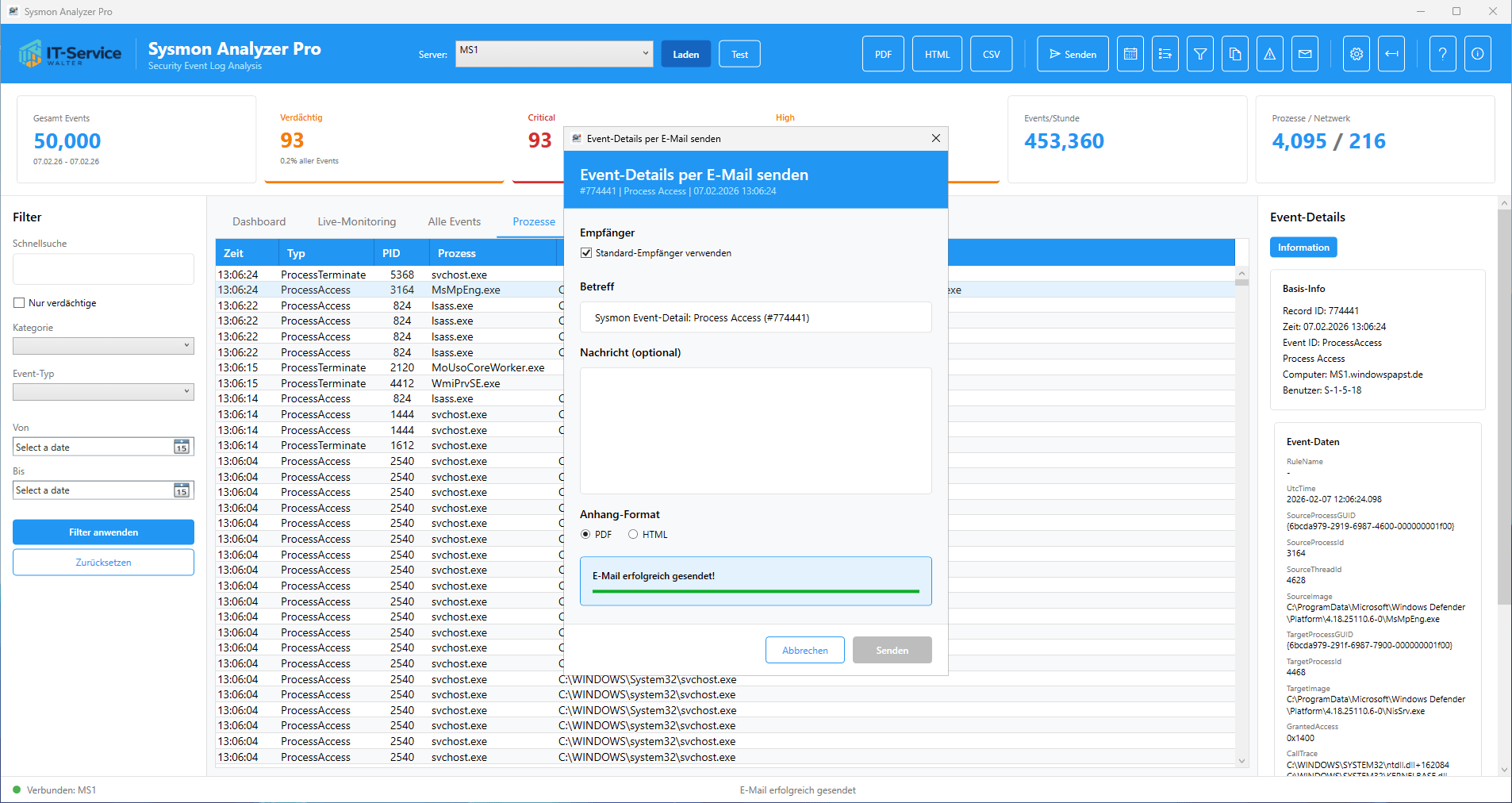
Task: Expand the Event-Typ dropdown
Action: pyautogui.click(x=103, y=391)
